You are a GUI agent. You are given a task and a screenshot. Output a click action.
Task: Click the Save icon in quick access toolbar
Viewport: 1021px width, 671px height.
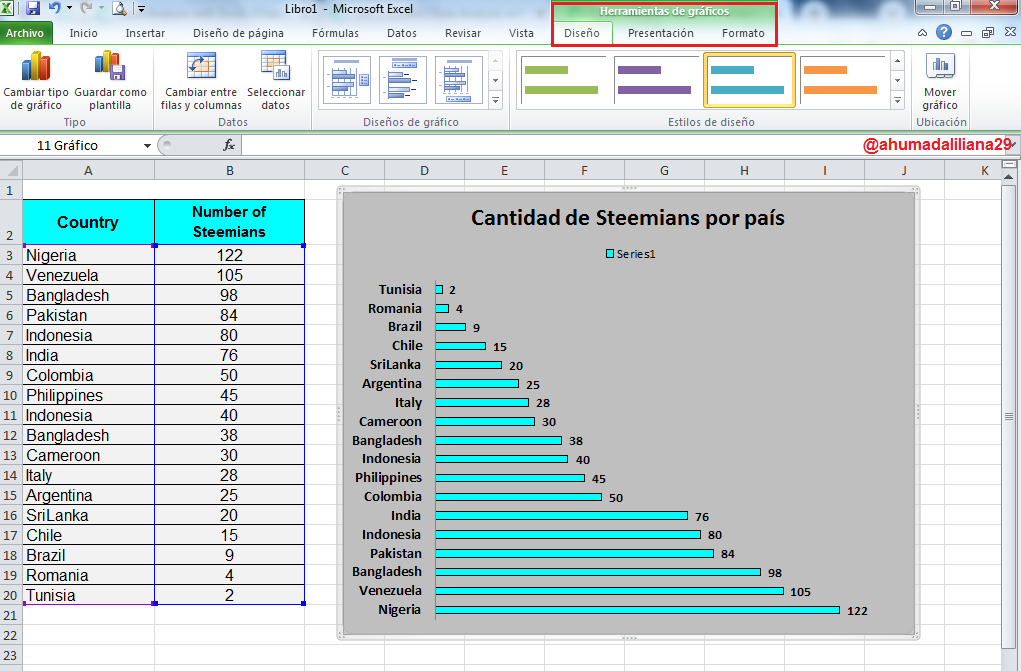(33, 8)
